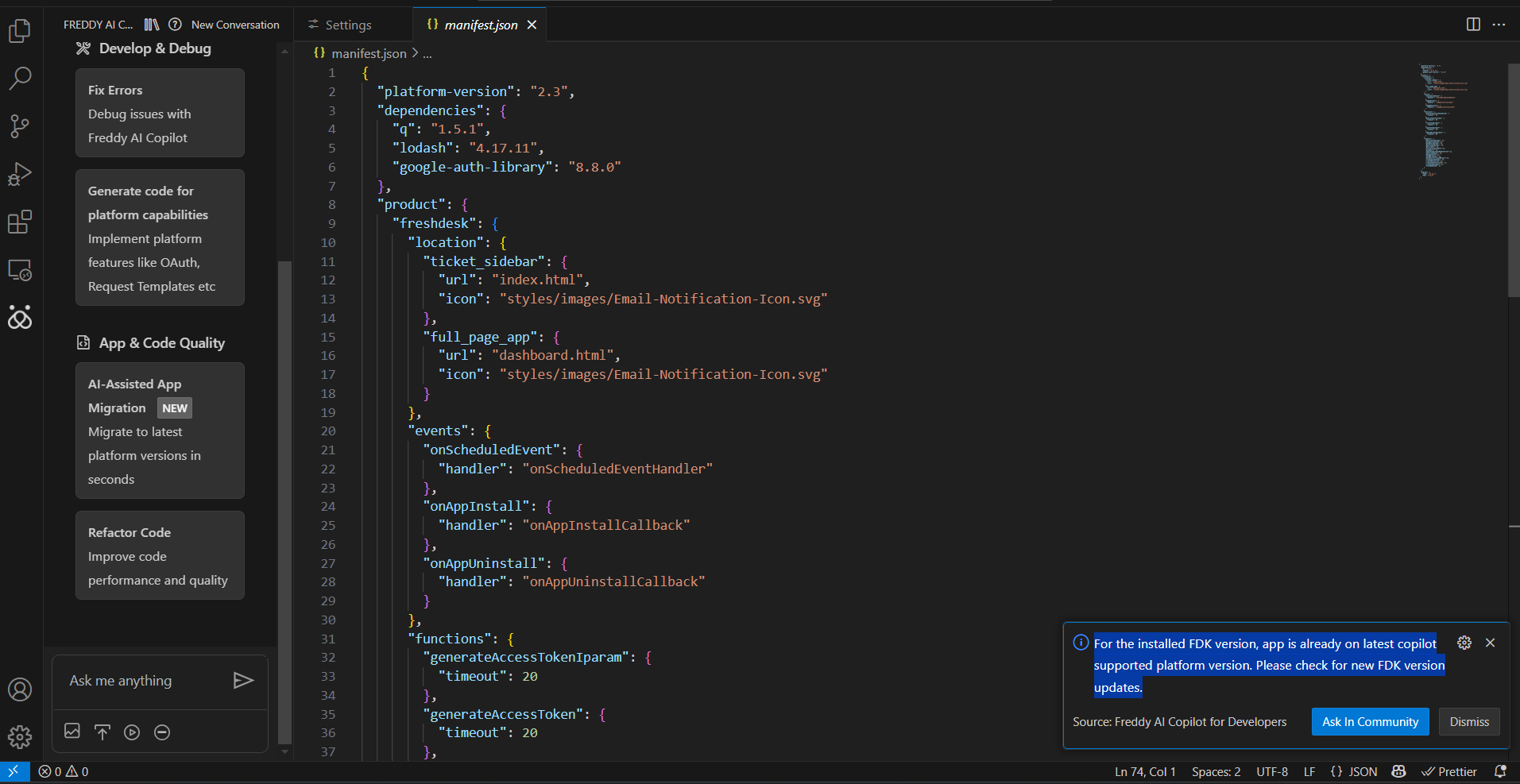Screen dimensions: 1520x784
Task: Split the editor to the right
Action: [x=1473, y=25]
